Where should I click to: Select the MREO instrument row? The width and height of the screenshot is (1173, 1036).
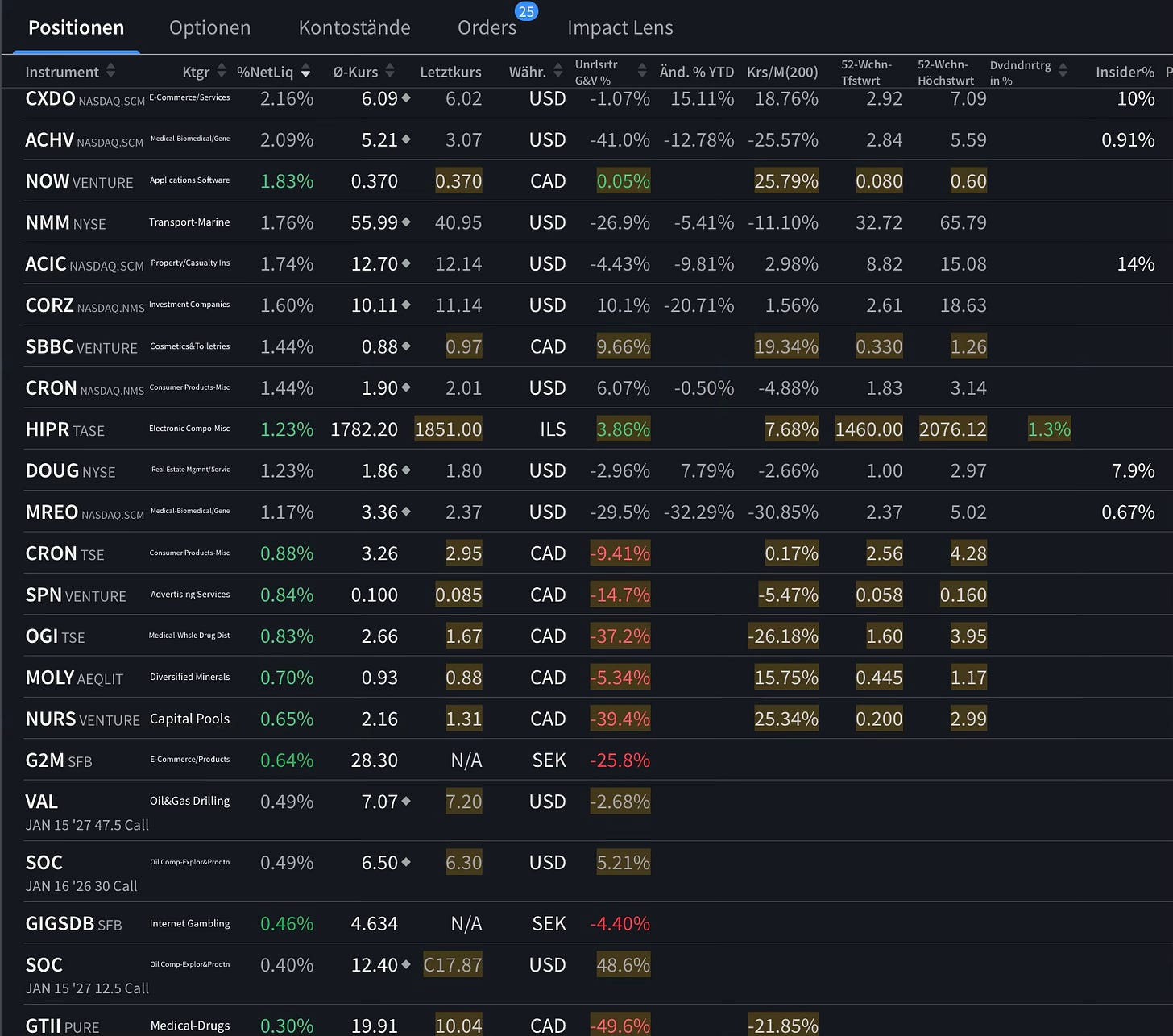[x=85, y=512]
